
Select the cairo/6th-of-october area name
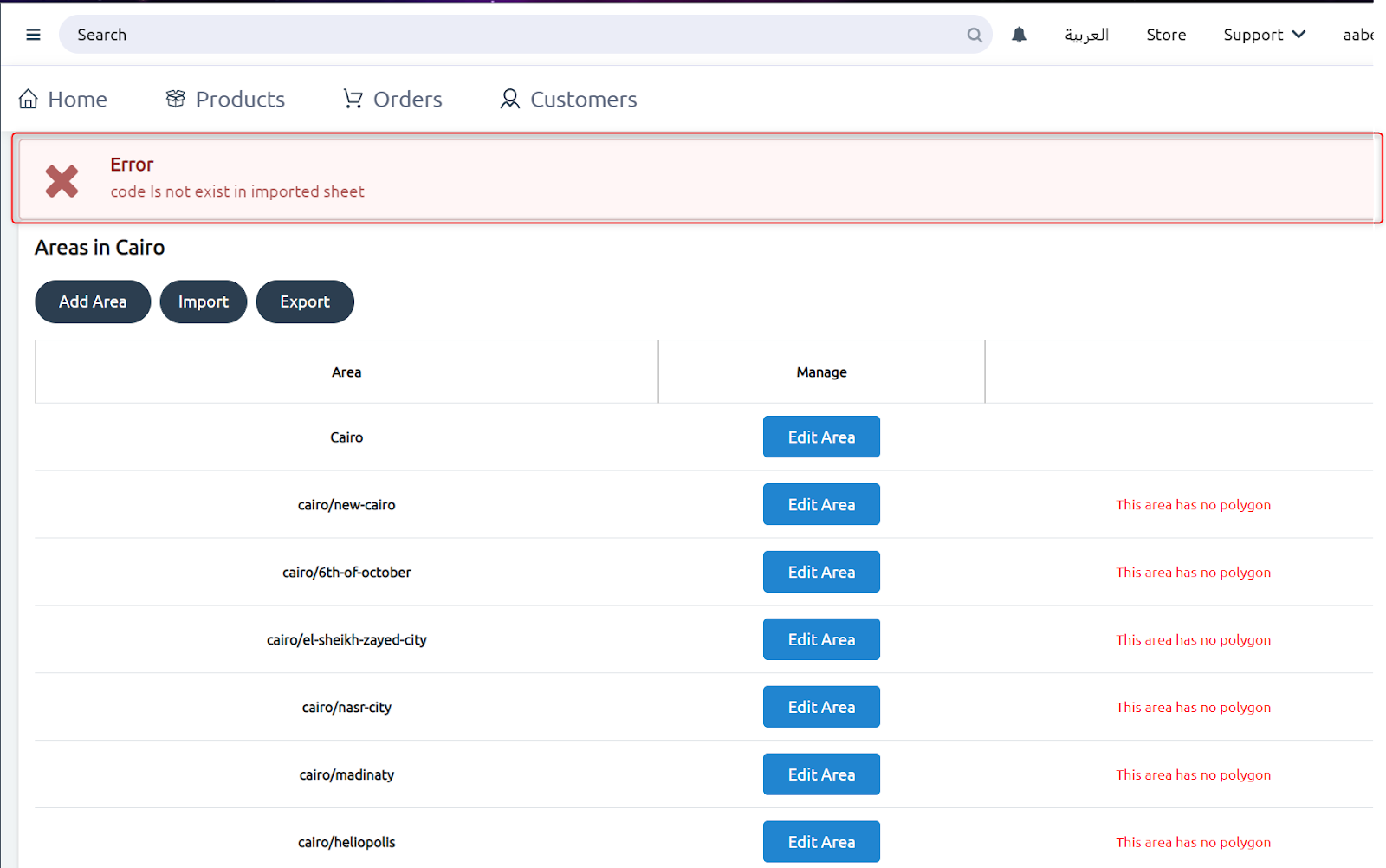[346, 573]
